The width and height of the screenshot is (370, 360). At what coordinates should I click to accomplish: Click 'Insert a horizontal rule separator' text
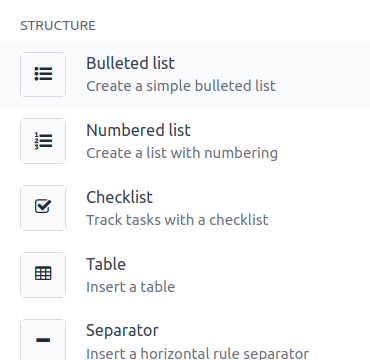point(198,353)
